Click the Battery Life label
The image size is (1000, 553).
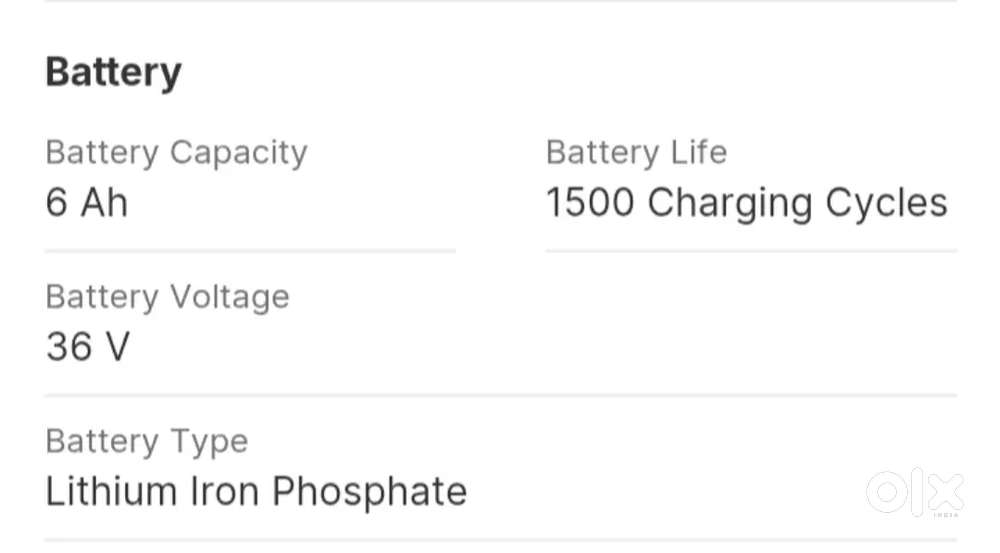(x=636, y=153)
